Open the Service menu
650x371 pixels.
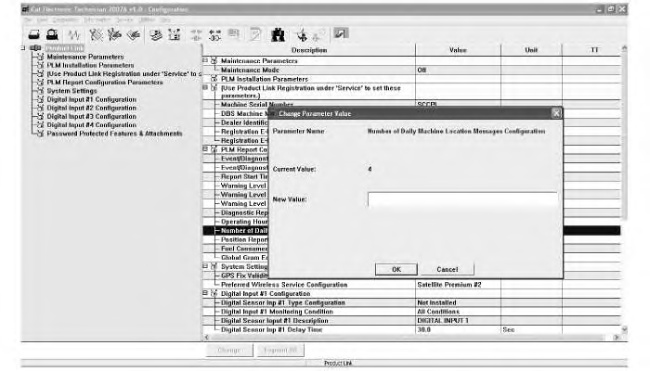124,20
